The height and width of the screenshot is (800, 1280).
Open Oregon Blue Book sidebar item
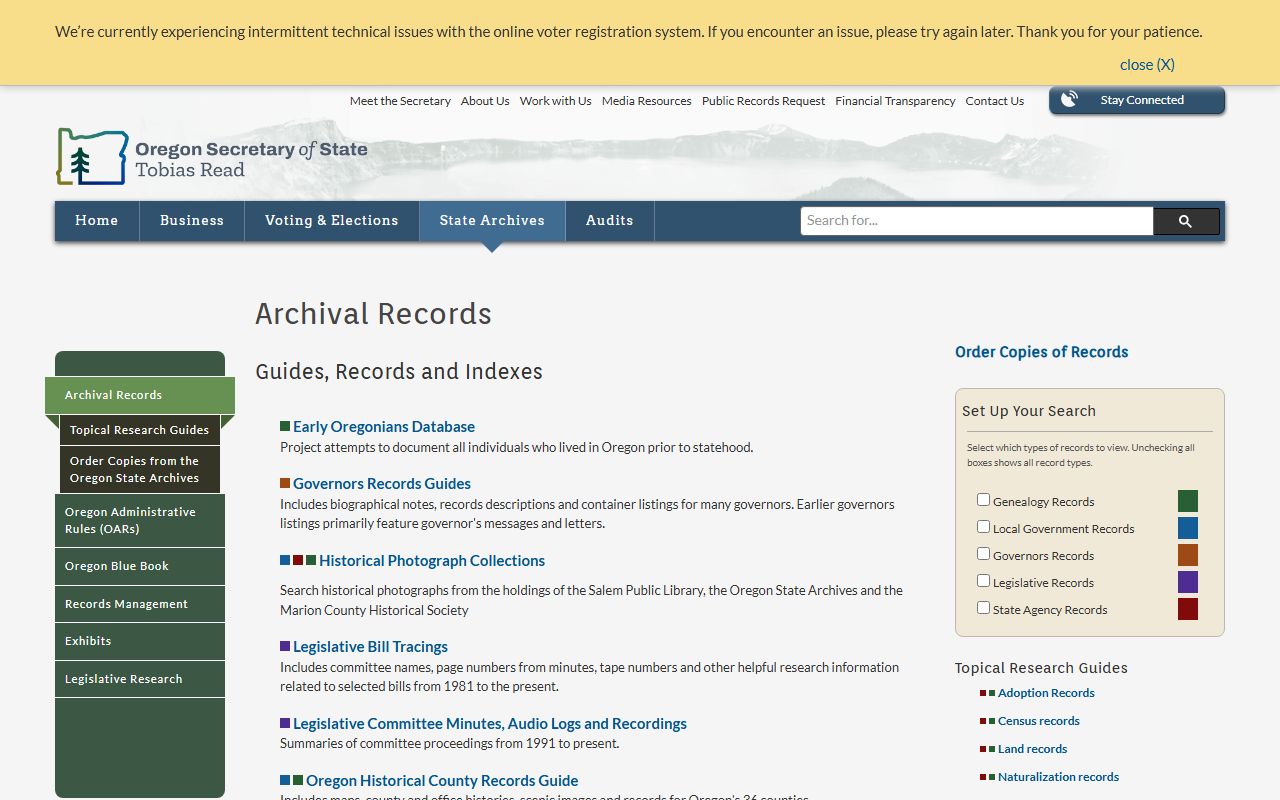[140, 566]
